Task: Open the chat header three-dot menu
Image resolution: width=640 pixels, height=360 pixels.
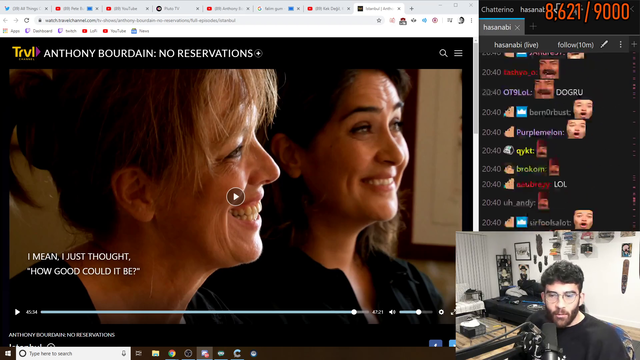Action: pos(621,44)
